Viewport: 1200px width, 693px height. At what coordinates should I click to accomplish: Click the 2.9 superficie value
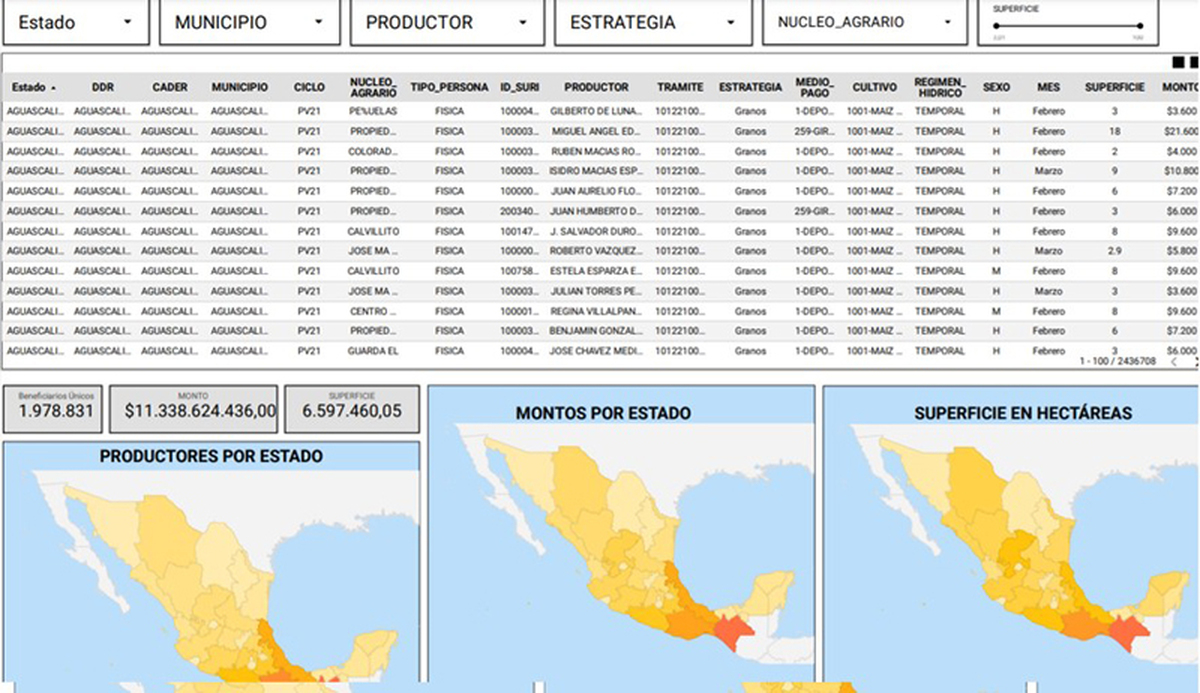1114,251
